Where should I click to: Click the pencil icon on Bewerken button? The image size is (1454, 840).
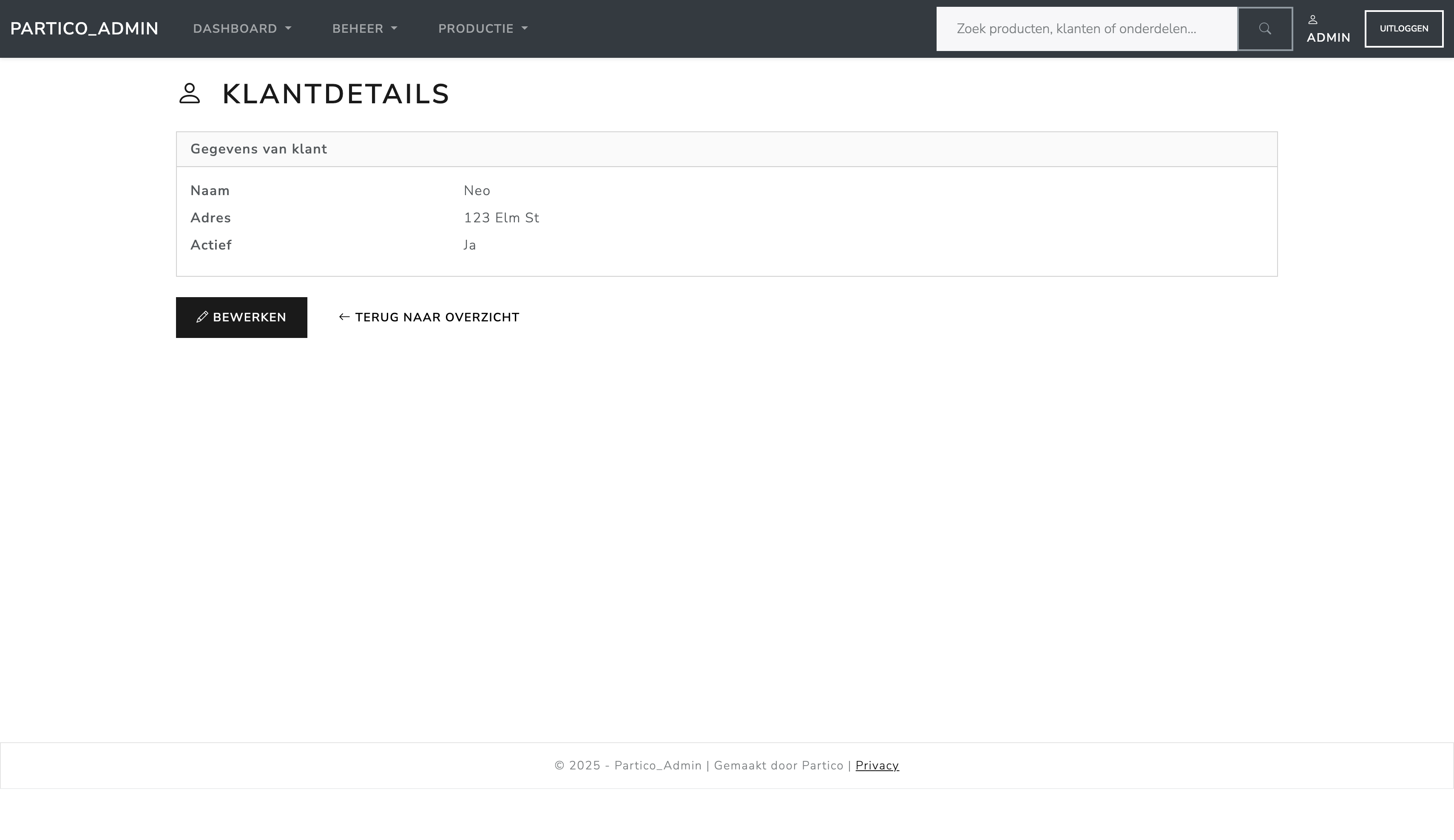(x=202, y=317)
